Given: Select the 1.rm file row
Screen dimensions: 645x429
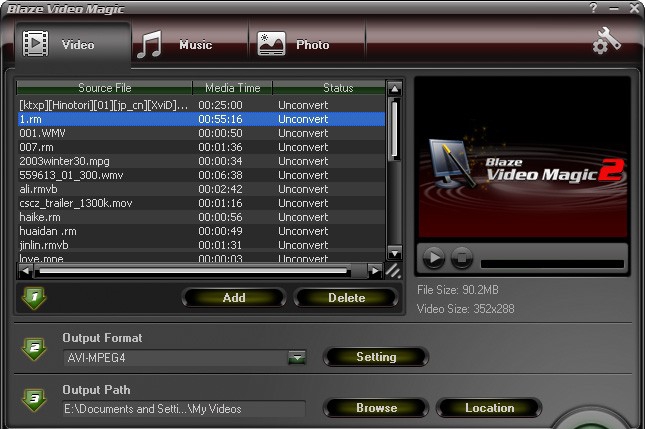Looking at the screenshot, I should (201, 119).
